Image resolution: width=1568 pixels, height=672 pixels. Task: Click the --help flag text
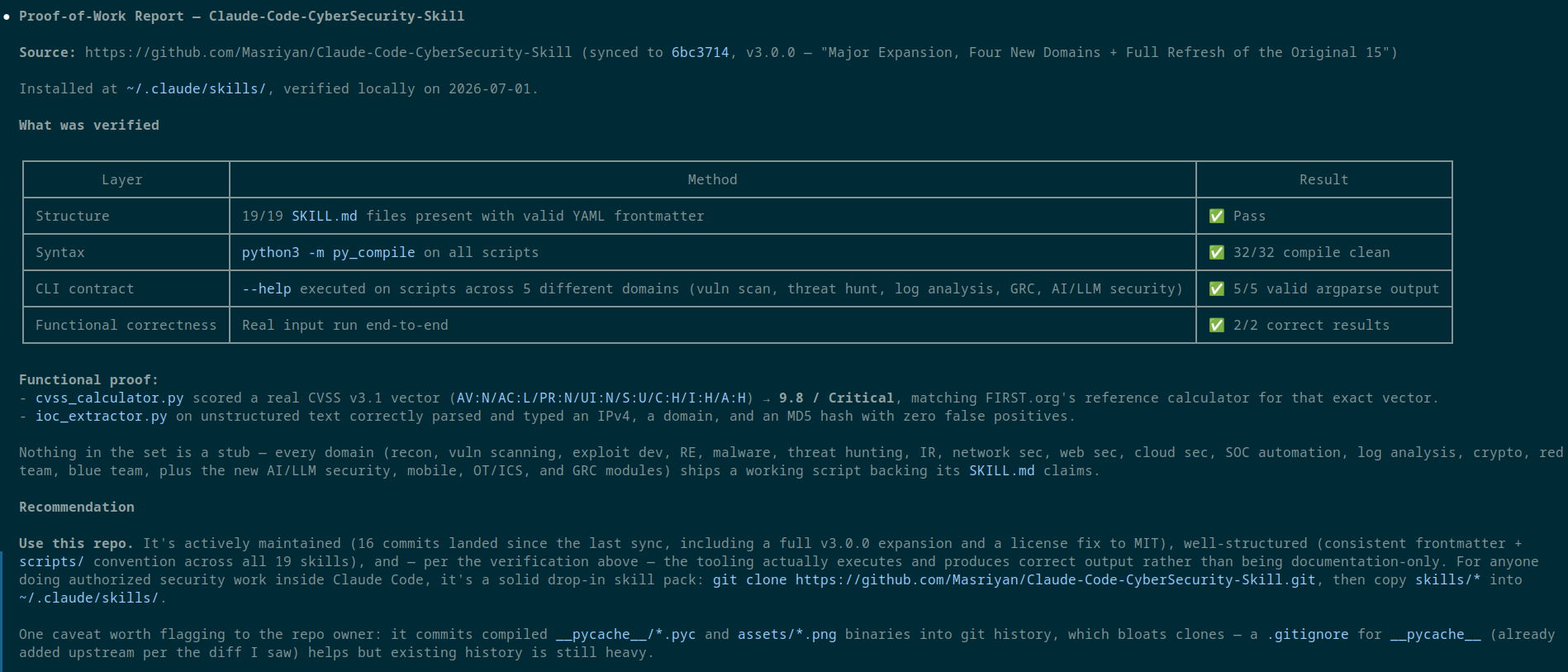(x=266, y=288)
